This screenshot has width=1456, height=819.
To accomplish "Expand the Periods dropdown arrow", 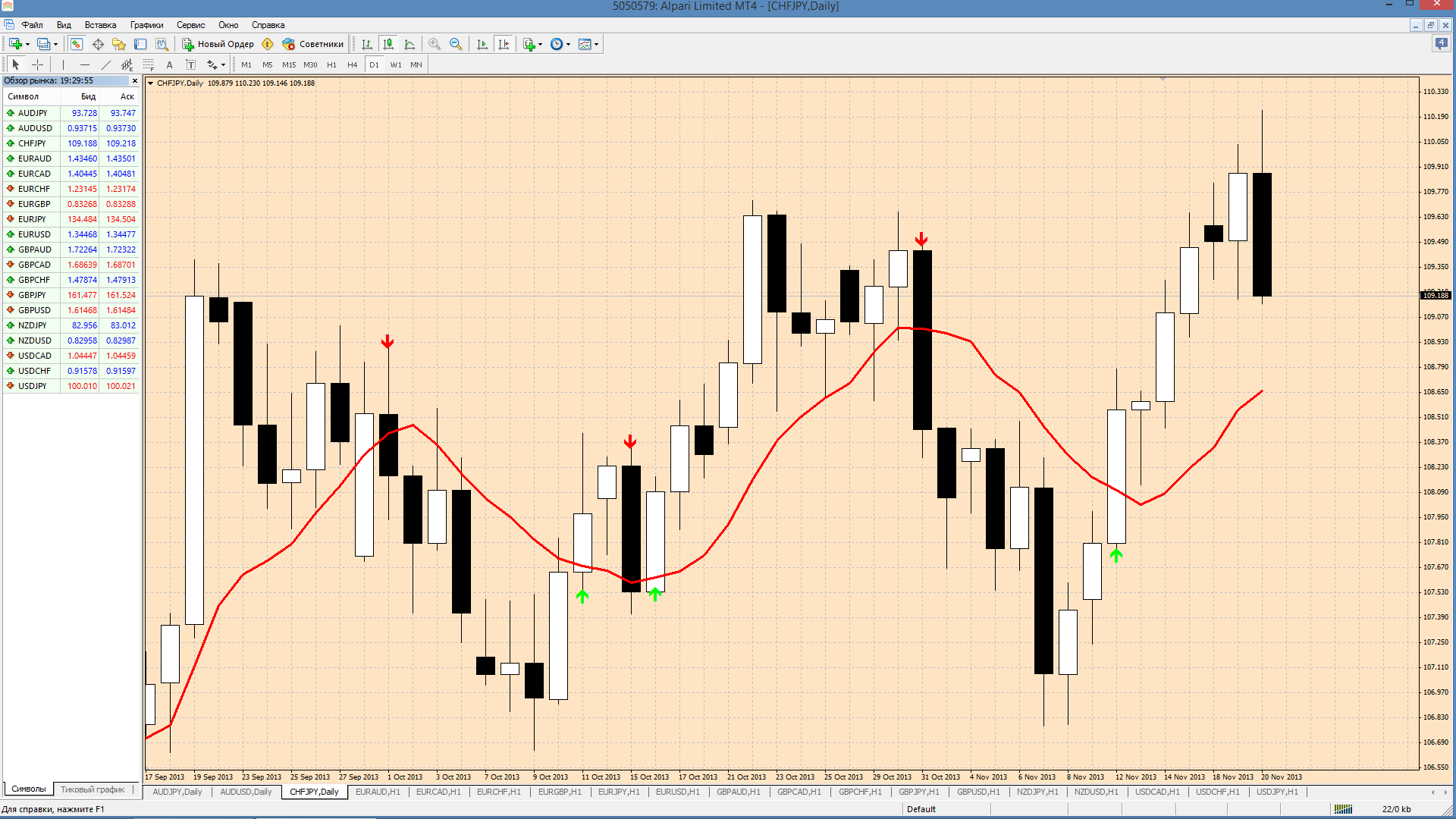I will pyautogui.click(x=568, y=44).
